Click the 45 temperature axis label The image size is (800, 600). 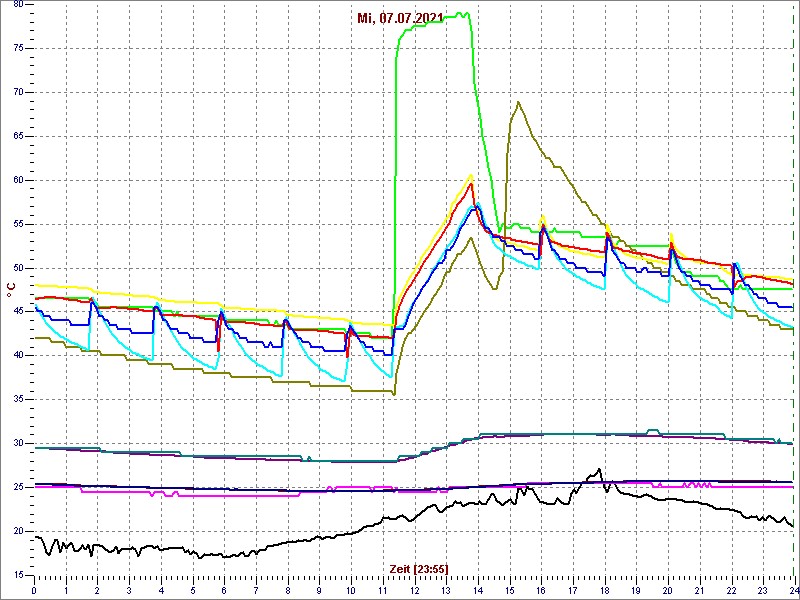point(18,312)
